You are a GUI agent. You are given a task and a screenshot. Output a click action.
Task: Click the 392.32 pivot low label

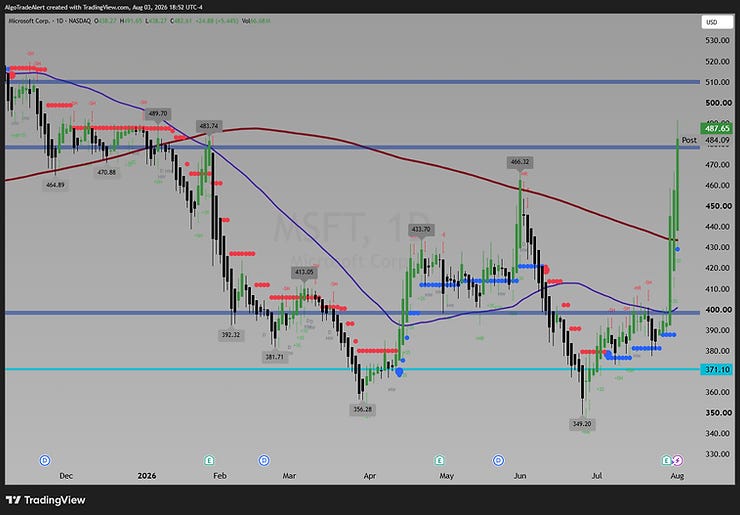(x=231, y=335)
